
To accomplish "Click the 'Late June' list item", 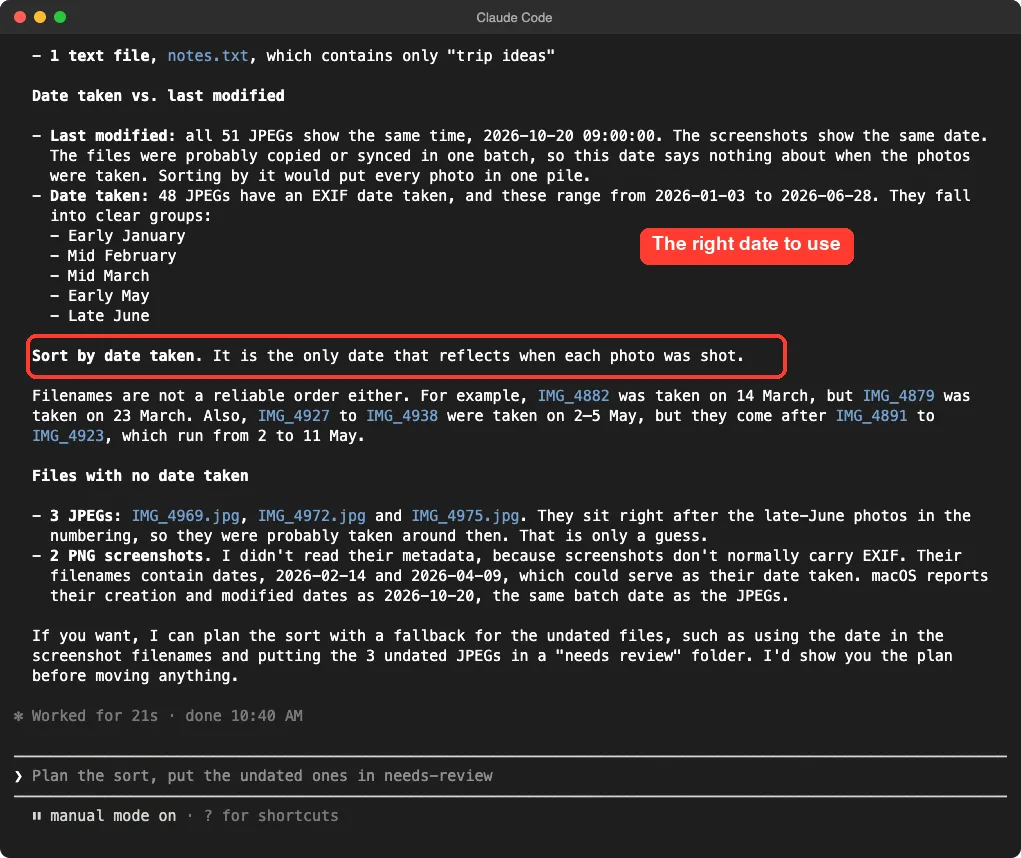I will coord(108,316).
